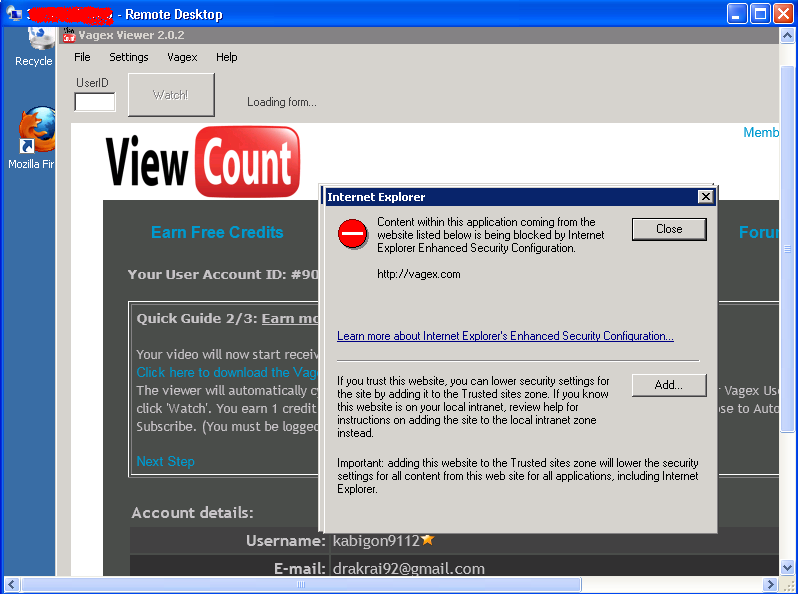The image size is (798, 594).
Task: Minimize the Remote Desktop window
Action: coord(736,14)
